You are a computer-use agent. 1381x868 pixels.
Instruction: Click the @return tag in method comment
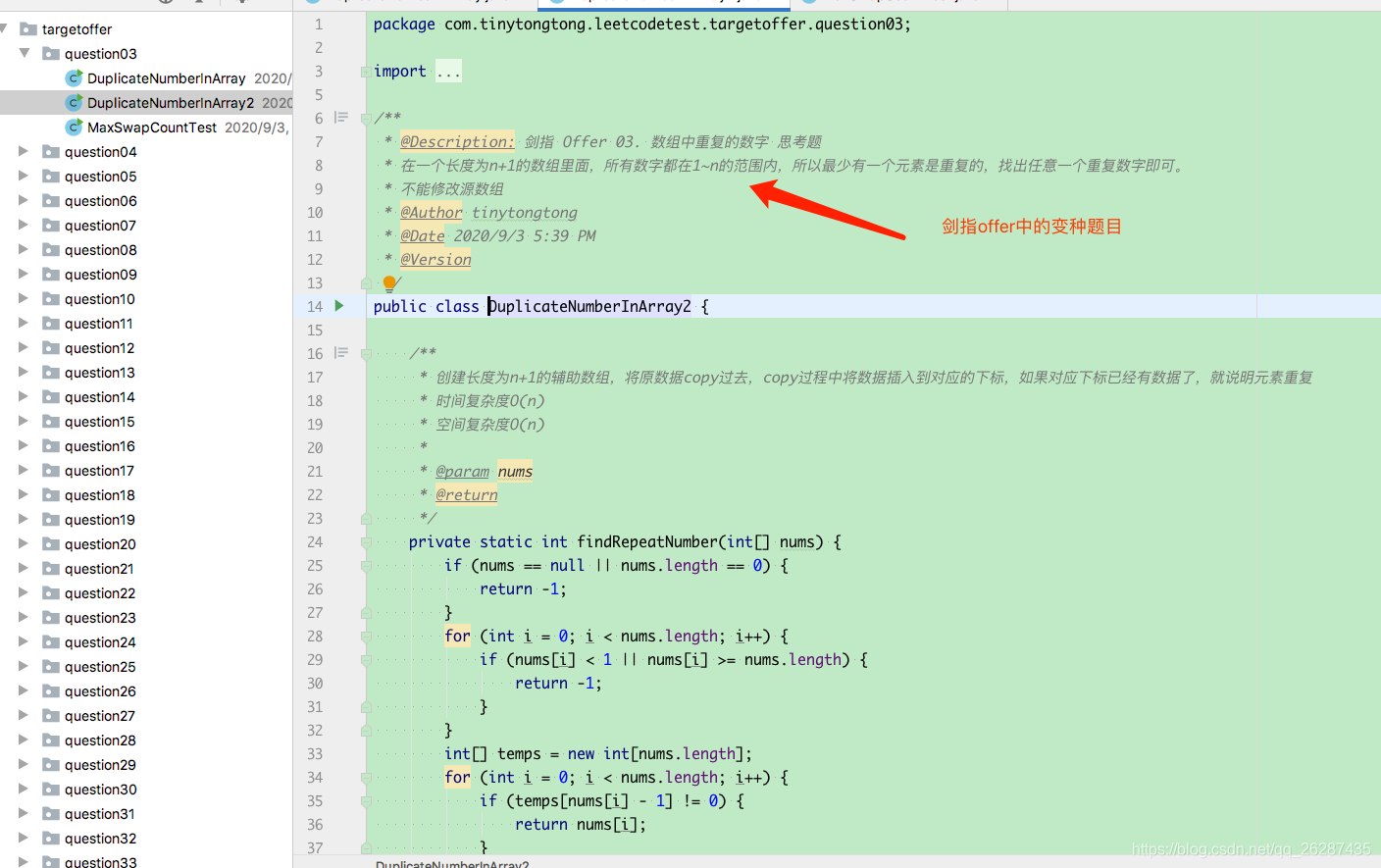pos(467,495)
